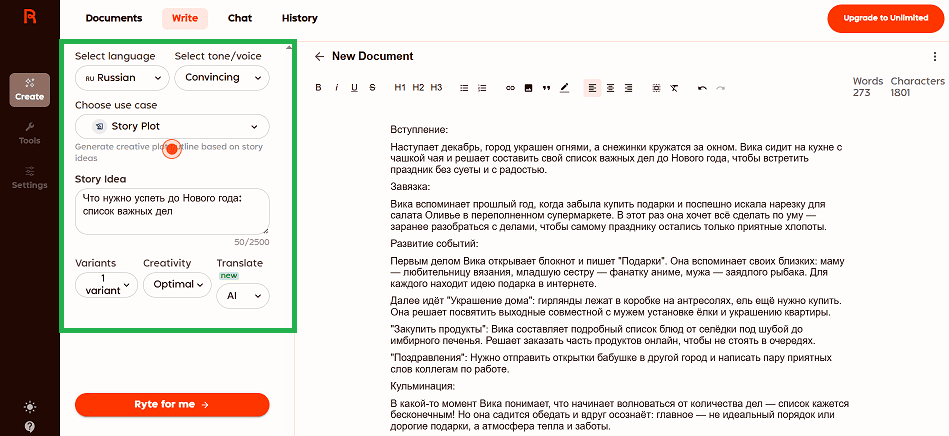Image resolution: width=949 pixels, height=436 pixels.
Task: Apply blockquote formatting
Action: (546, 88)
